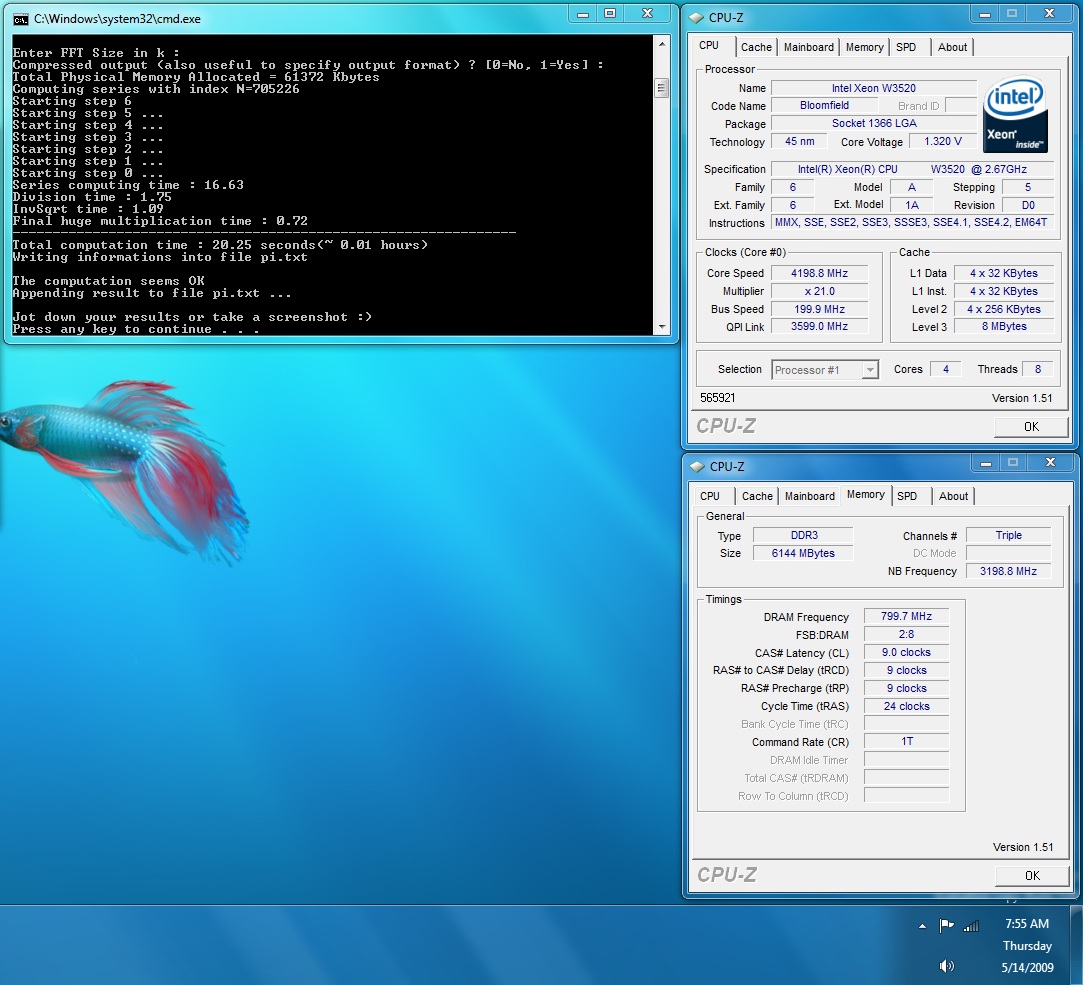Image resolution: width=1083 pixels, height=985 pixels.
Task: Click the Package value Socket 1366 LGA
Action: [874, 124]
